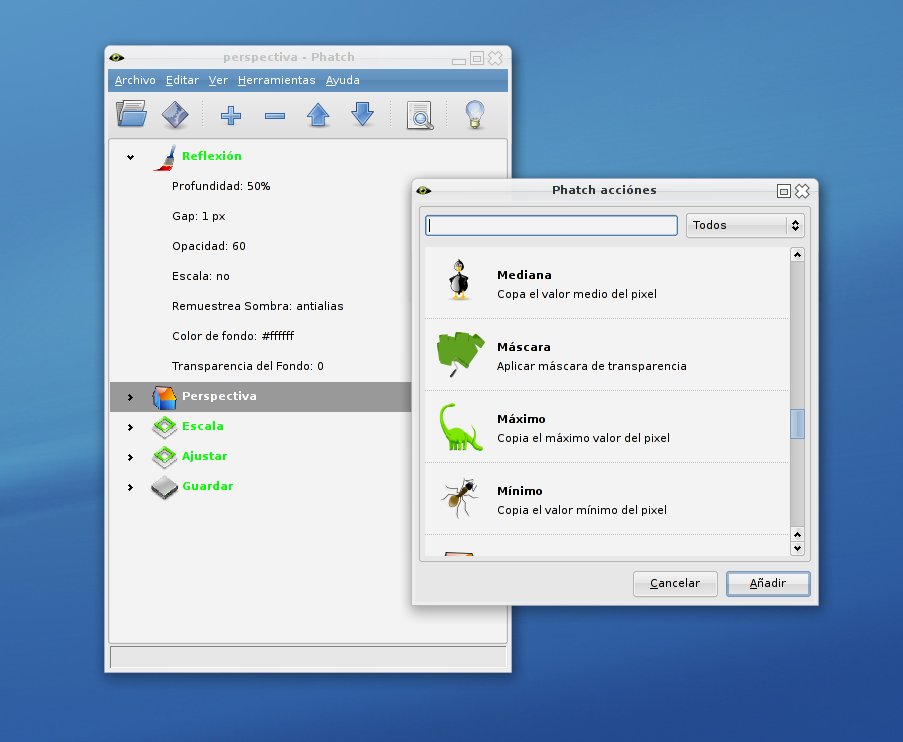Click the Perspectiva cube icon

(x=164, y=397)
